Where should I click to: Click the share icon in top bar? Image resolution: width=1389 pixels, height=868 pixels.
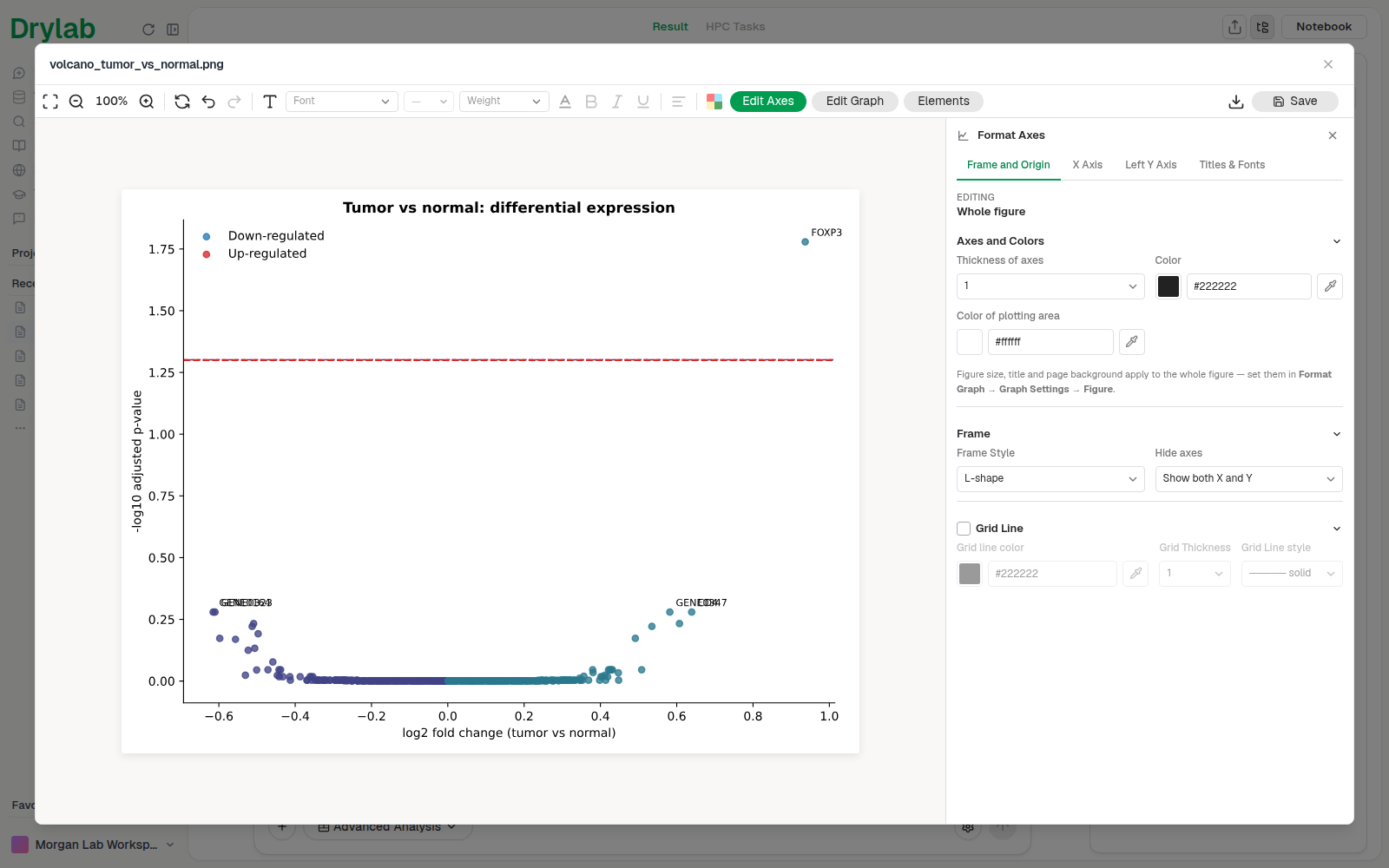[1234, 27]
